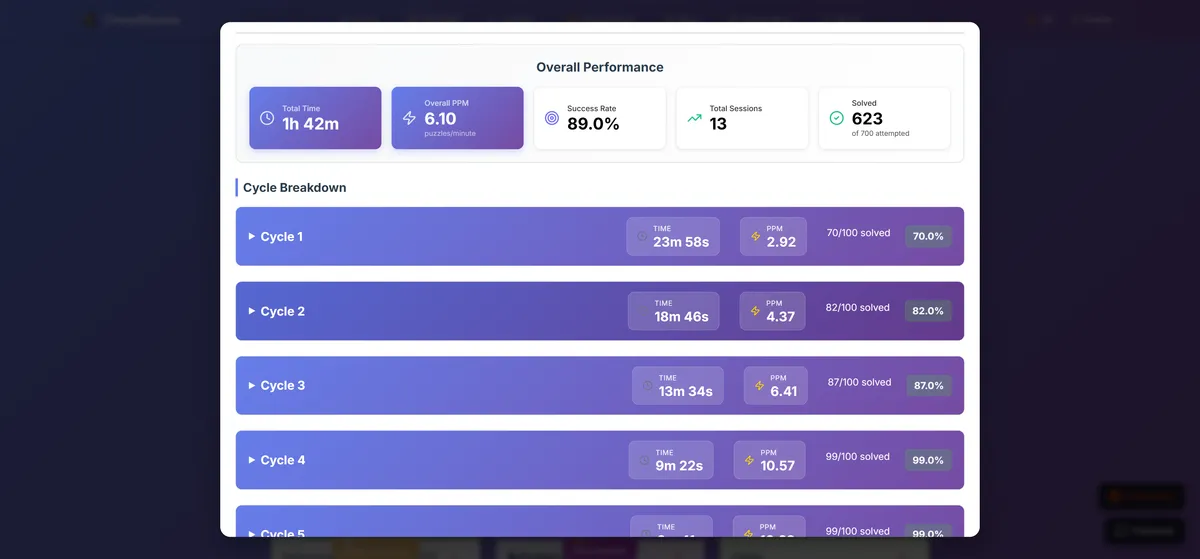Click the yellow lightning icon in Cycle 2 PPM
This screenshot has height=559, width=1200.
[x=756, y=311]
